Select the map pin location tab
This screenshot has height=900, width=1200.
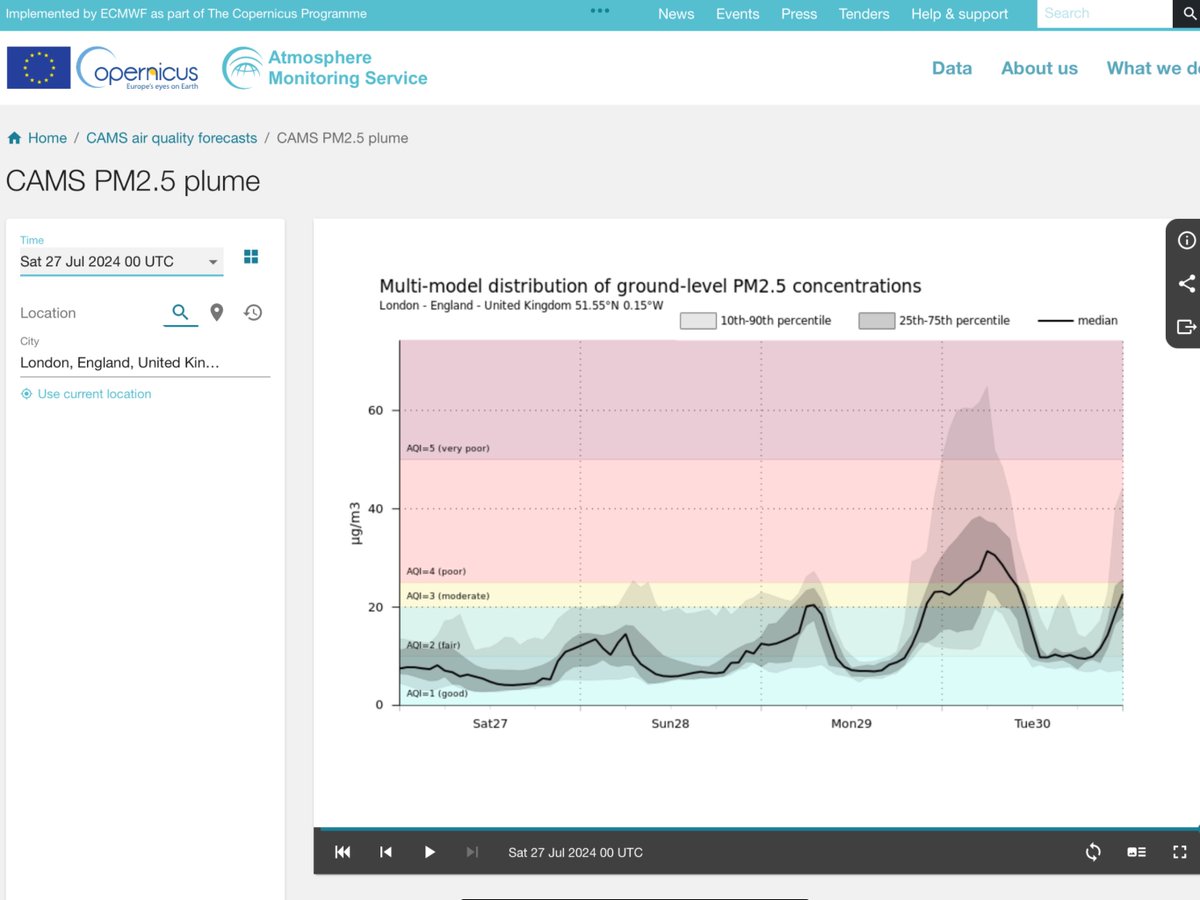(x=217, y=313)
